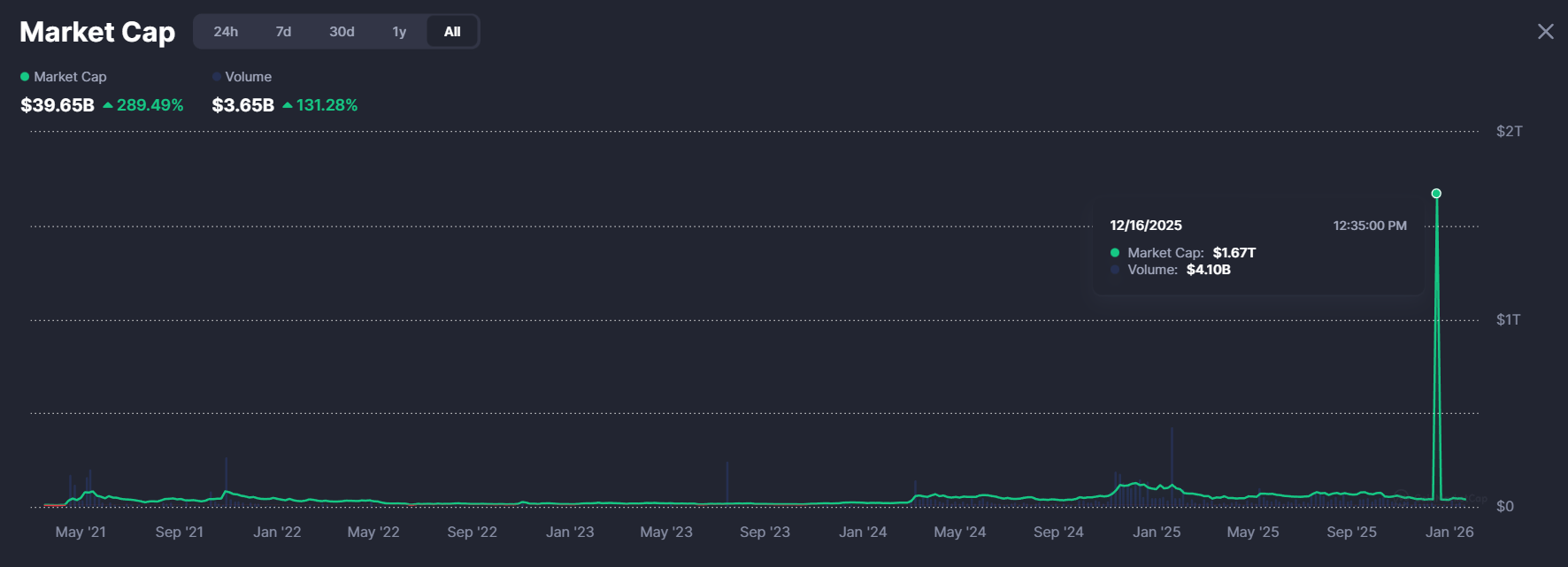Click the $3.65B volume value

[x=243, y=105]
